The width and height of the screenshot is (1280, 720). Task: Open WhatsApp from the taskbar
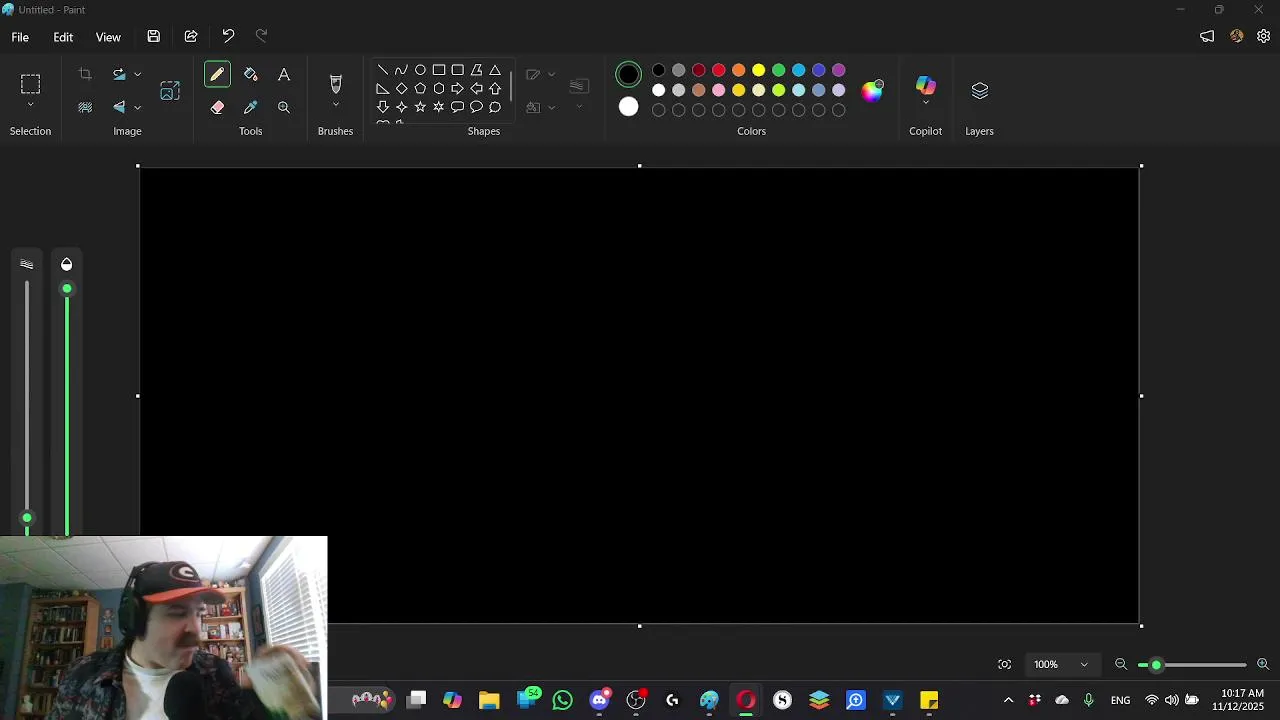coord(563,700)
